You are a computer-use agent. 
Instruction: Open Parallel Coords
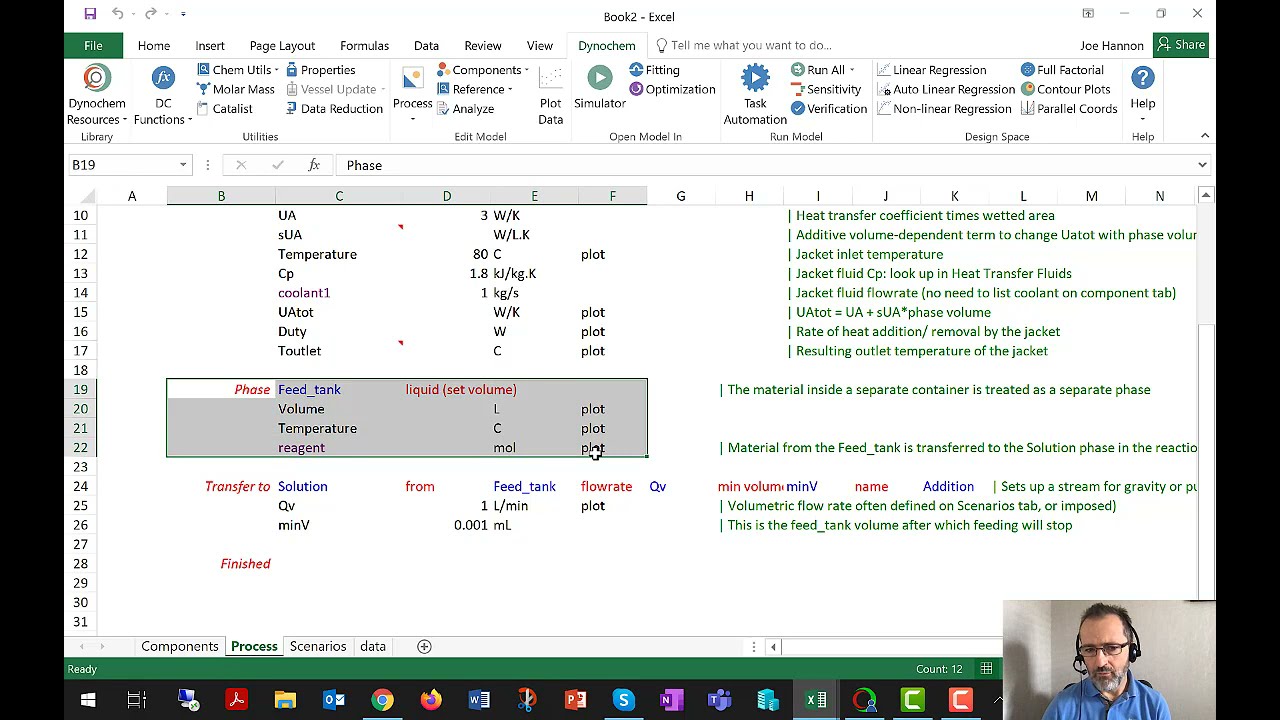pos(1069,109)
